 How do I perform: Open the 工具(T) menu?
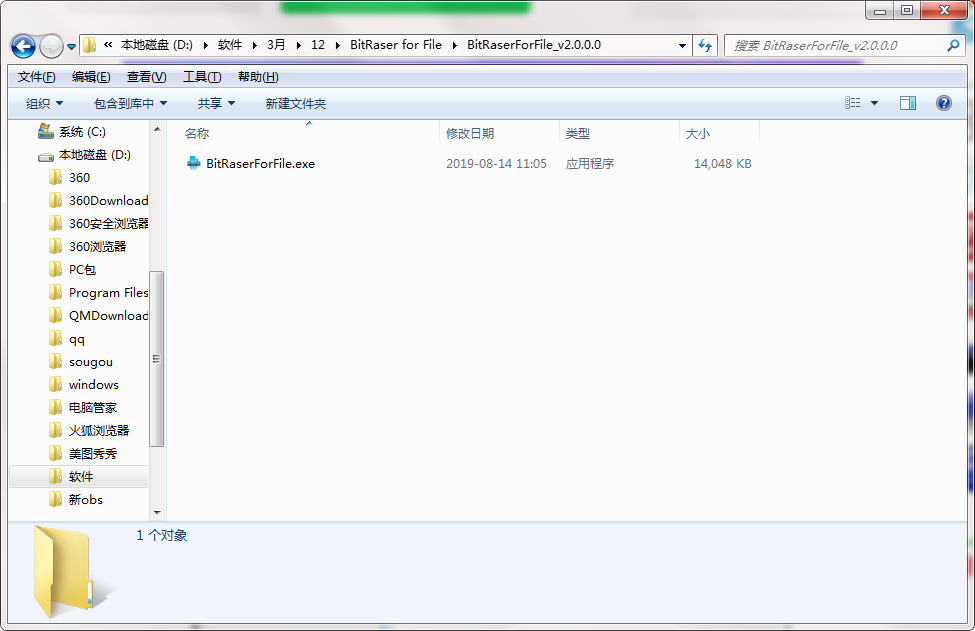click(201, 77)
